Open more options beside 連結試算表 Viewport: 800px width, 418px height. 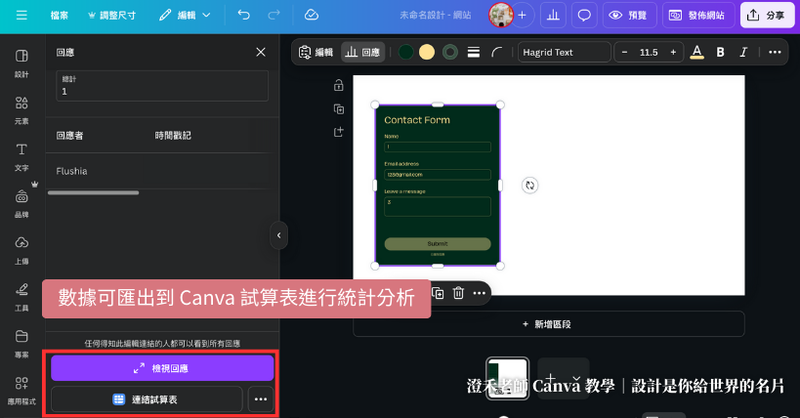(261, 399)
